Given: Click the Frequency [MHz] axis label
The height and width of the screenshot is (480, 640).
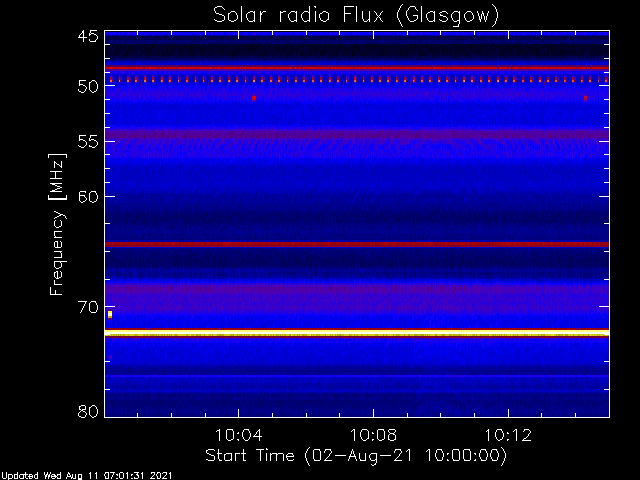Looking at the screenshot, I should tap(57, 224).
